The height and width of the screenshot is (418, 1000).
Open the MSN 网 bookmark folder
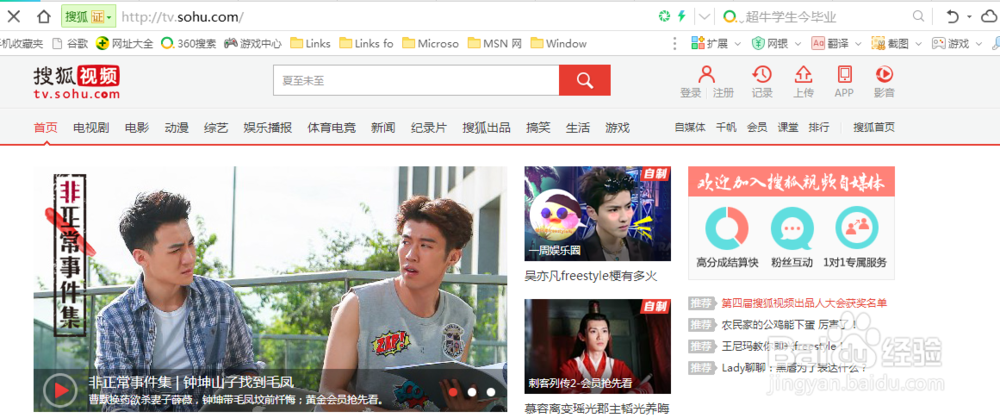(494, 43)
